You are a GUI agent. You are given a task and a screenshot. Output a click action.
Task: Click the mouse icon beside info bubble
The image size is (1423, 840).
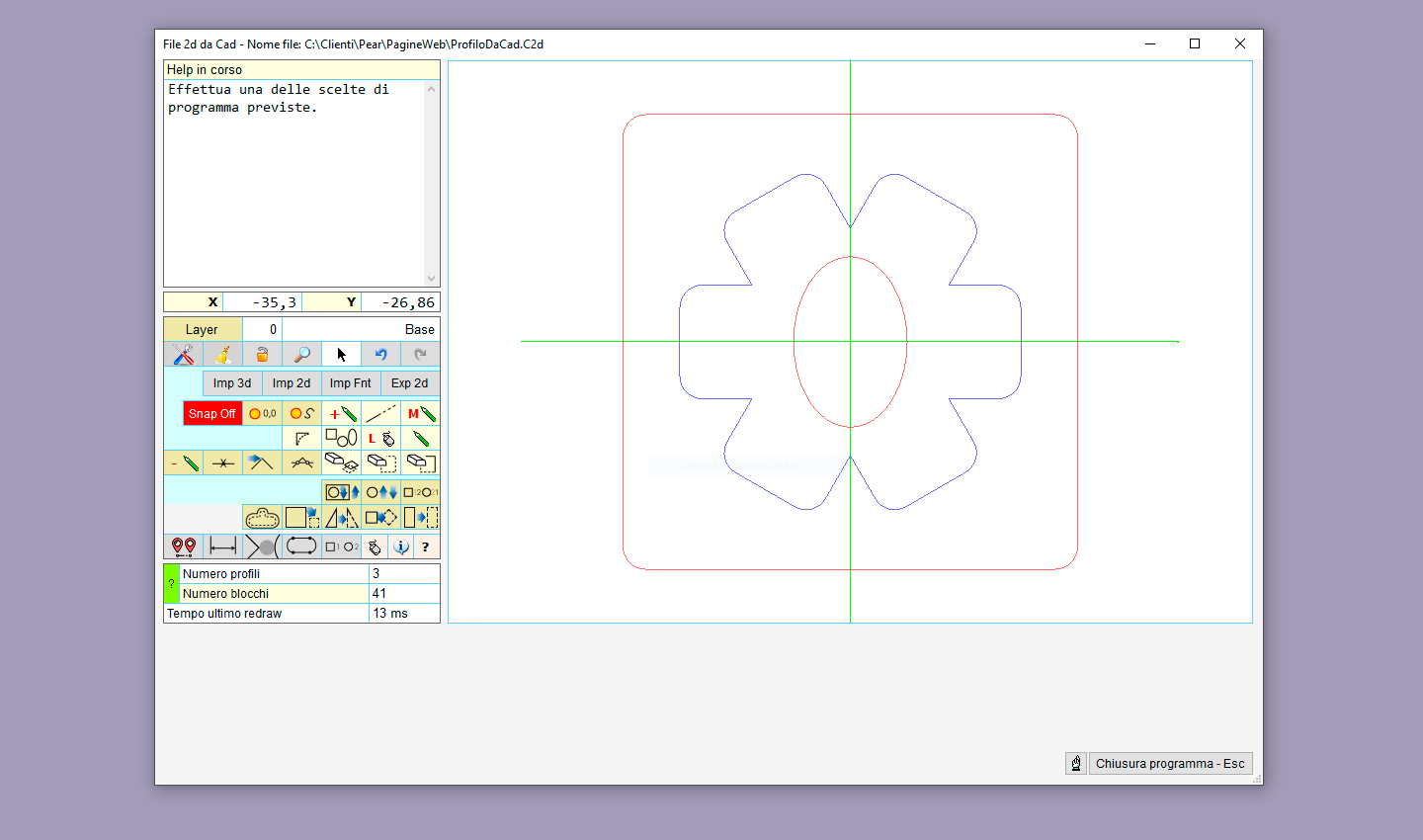tap(375, 546)
